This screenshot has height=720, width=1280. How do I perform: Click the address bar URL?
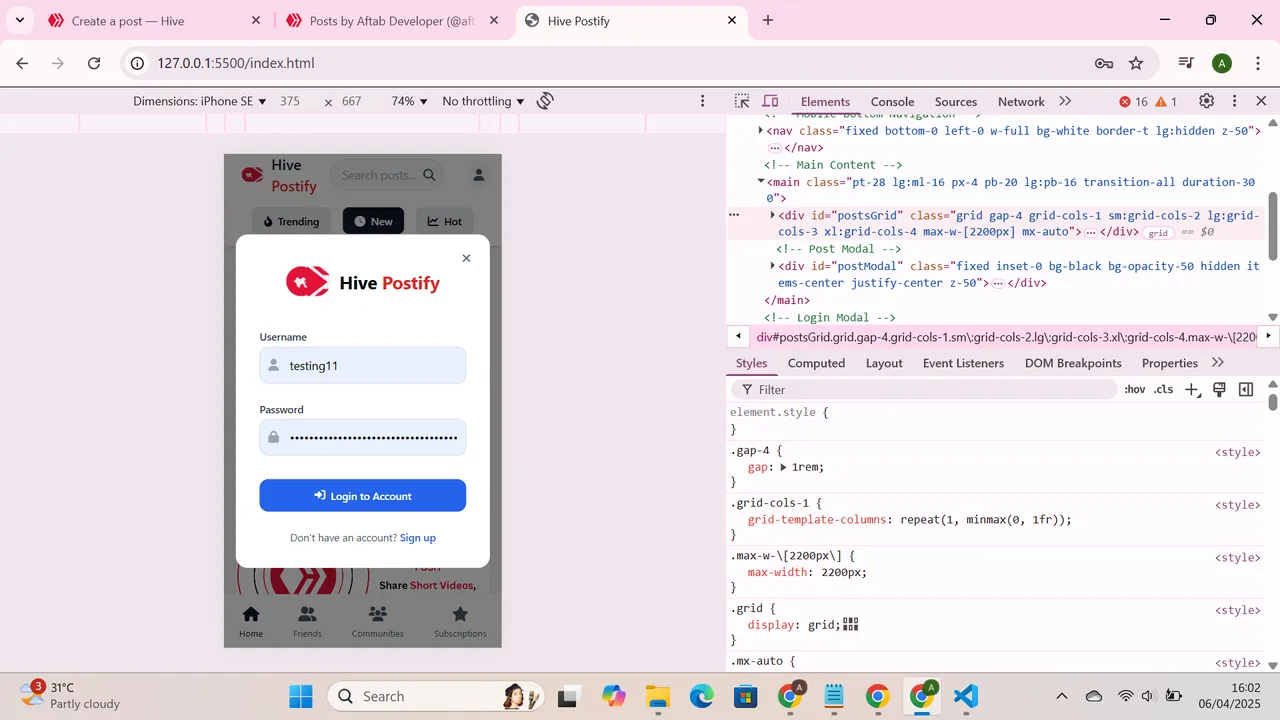tap(236, 63)
